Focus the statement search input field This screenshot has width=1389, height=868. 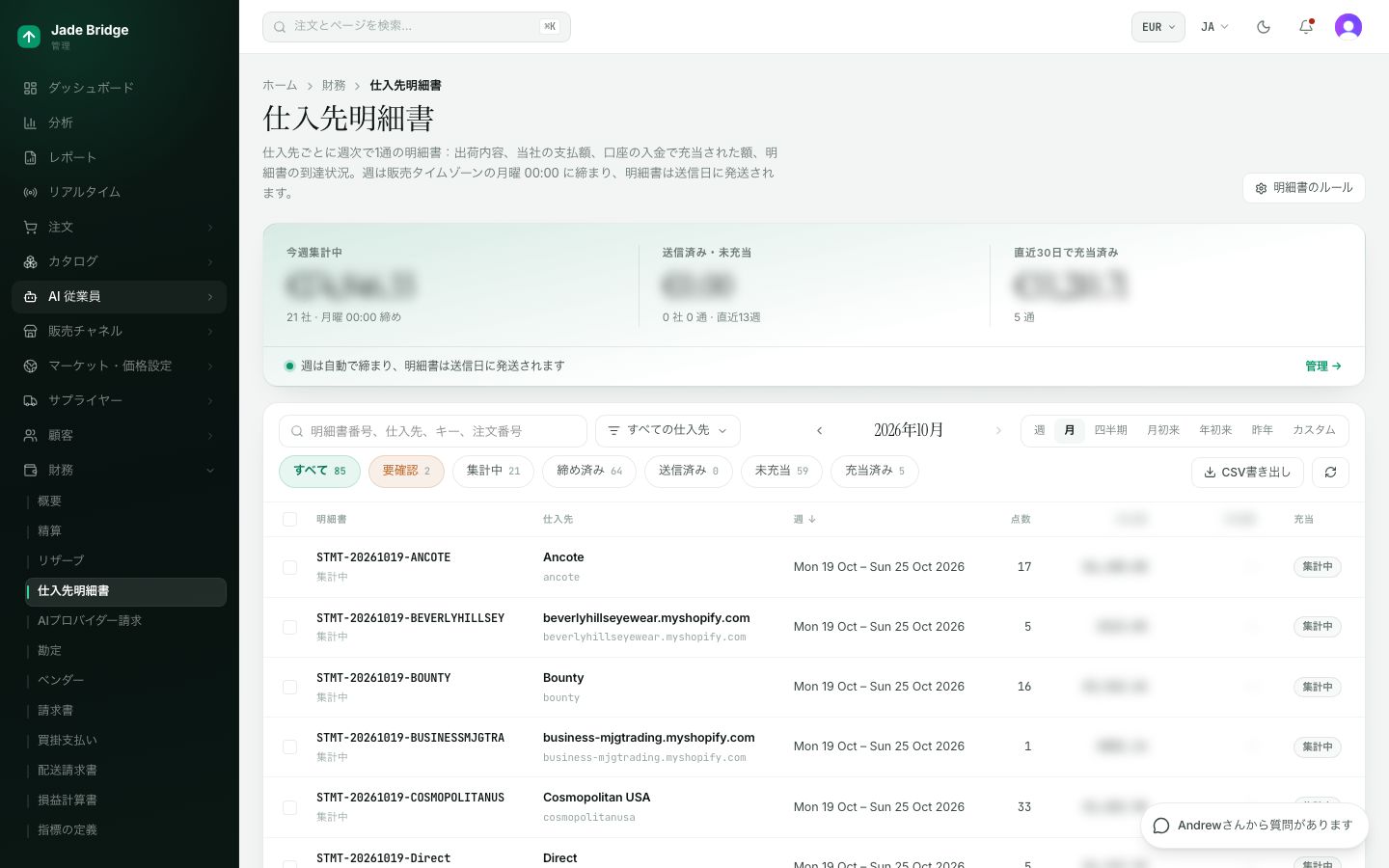click(433, 431)
